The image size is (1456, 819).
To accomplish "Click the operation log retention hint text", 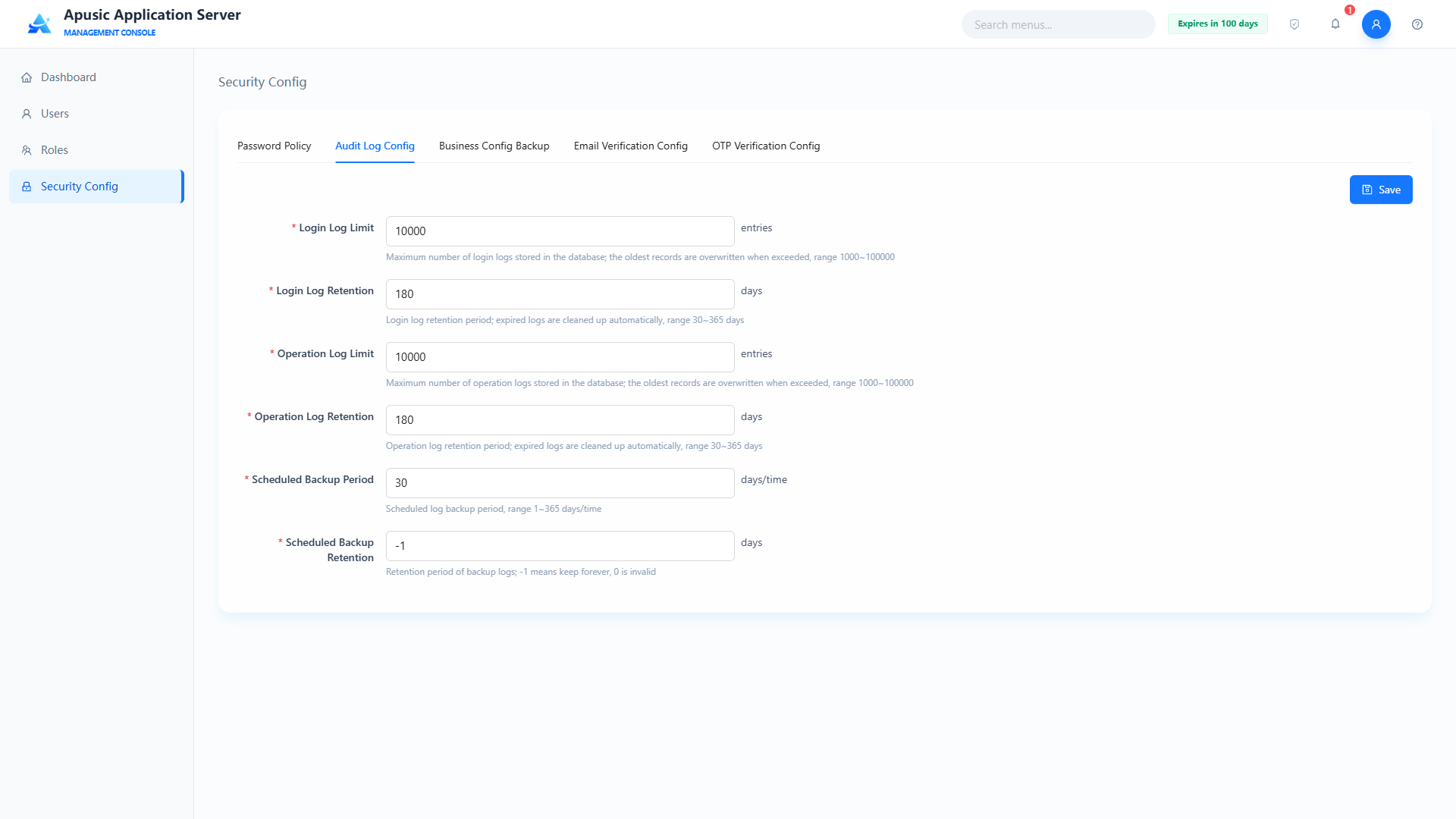I will pos(574,446).
